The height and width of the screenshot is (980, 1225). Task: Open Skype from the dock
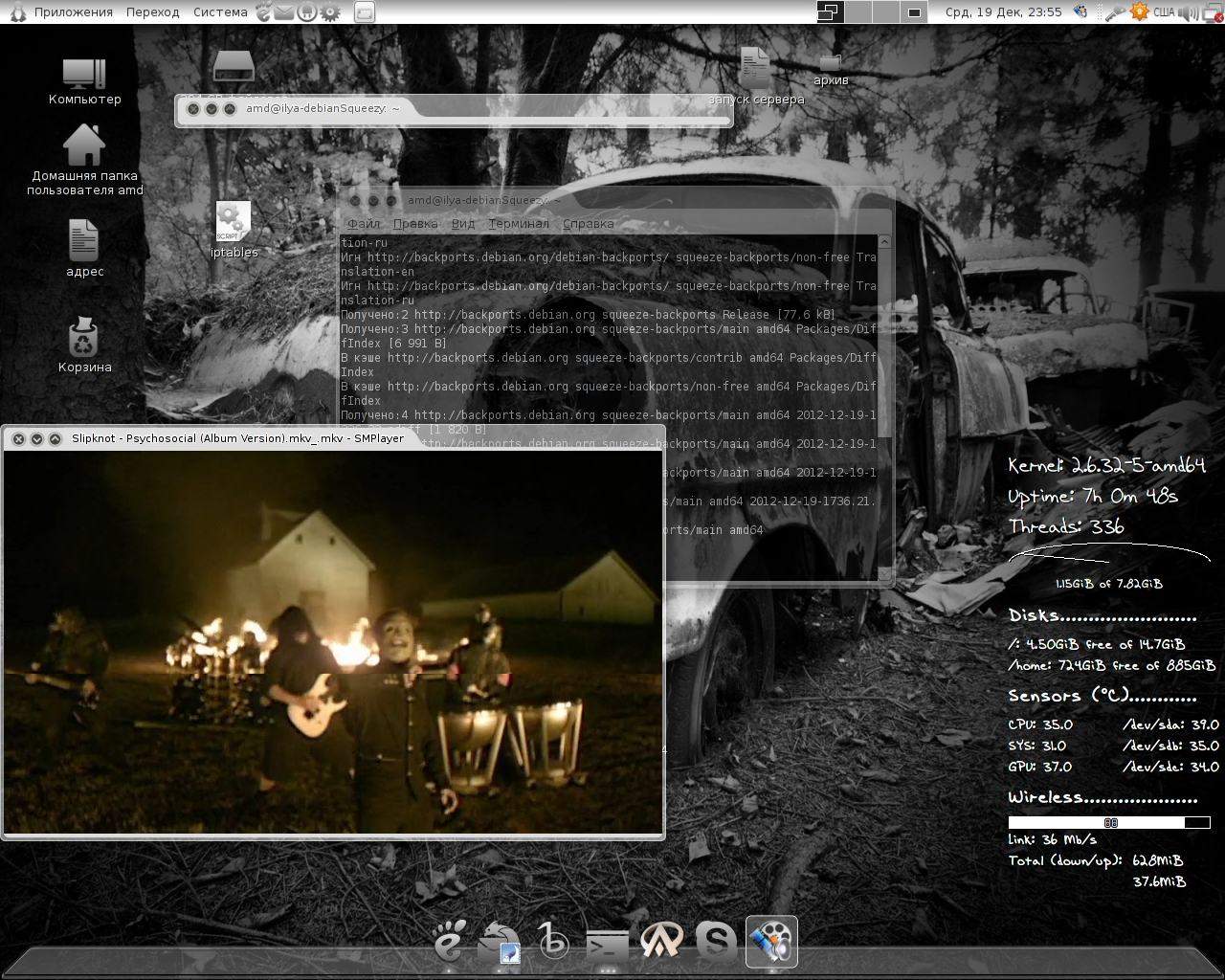tap(715, 942)
